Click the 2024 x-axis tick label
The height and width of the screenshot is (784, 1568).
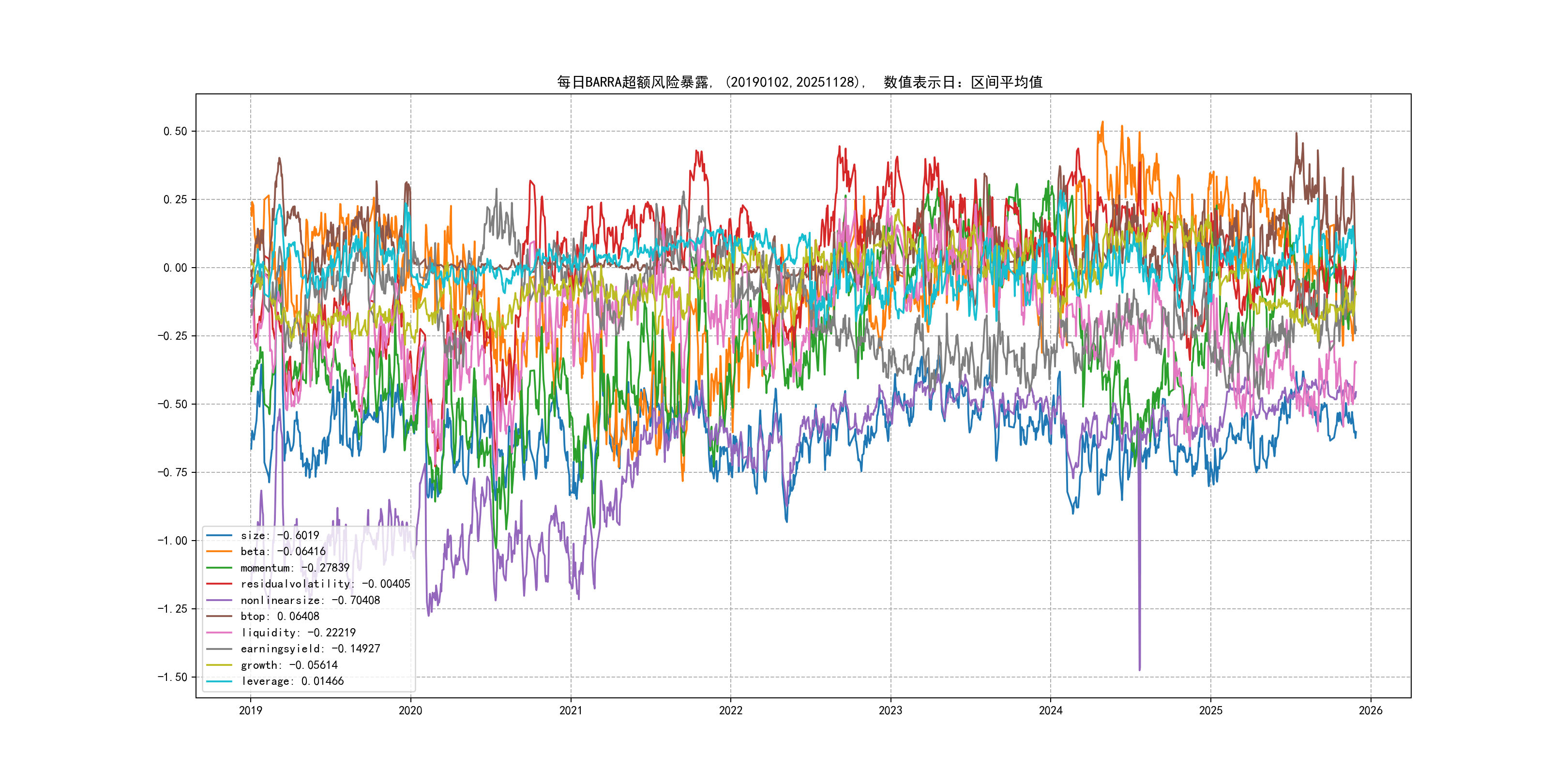point(1051,710)
